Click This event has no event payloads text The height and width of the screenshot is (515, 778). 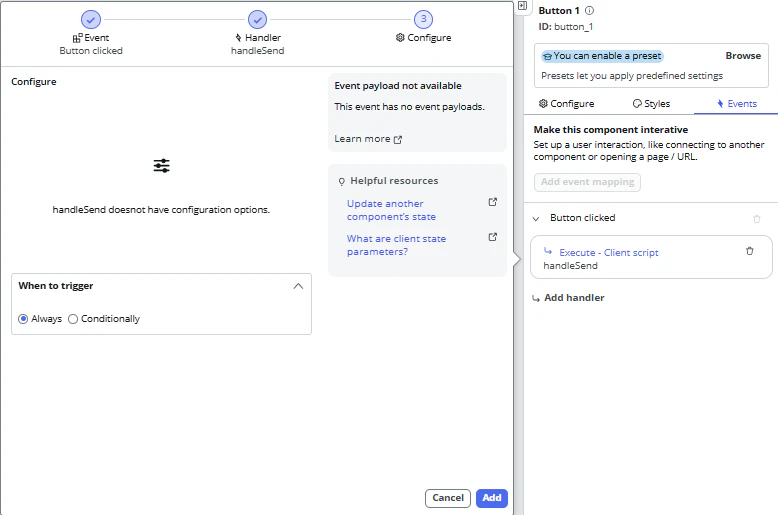(409, 107)
